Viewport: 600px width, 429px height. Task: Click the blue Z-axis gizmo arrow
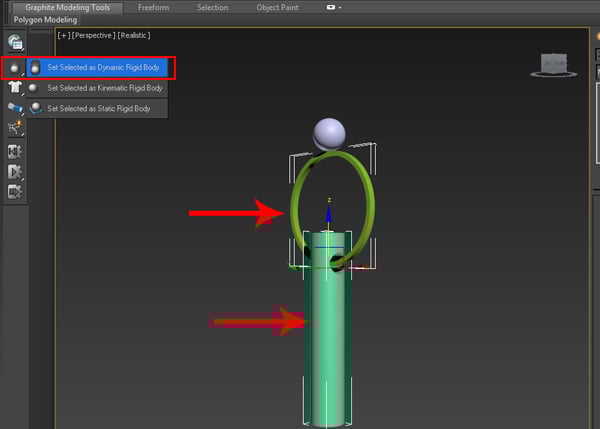point(329,214)
